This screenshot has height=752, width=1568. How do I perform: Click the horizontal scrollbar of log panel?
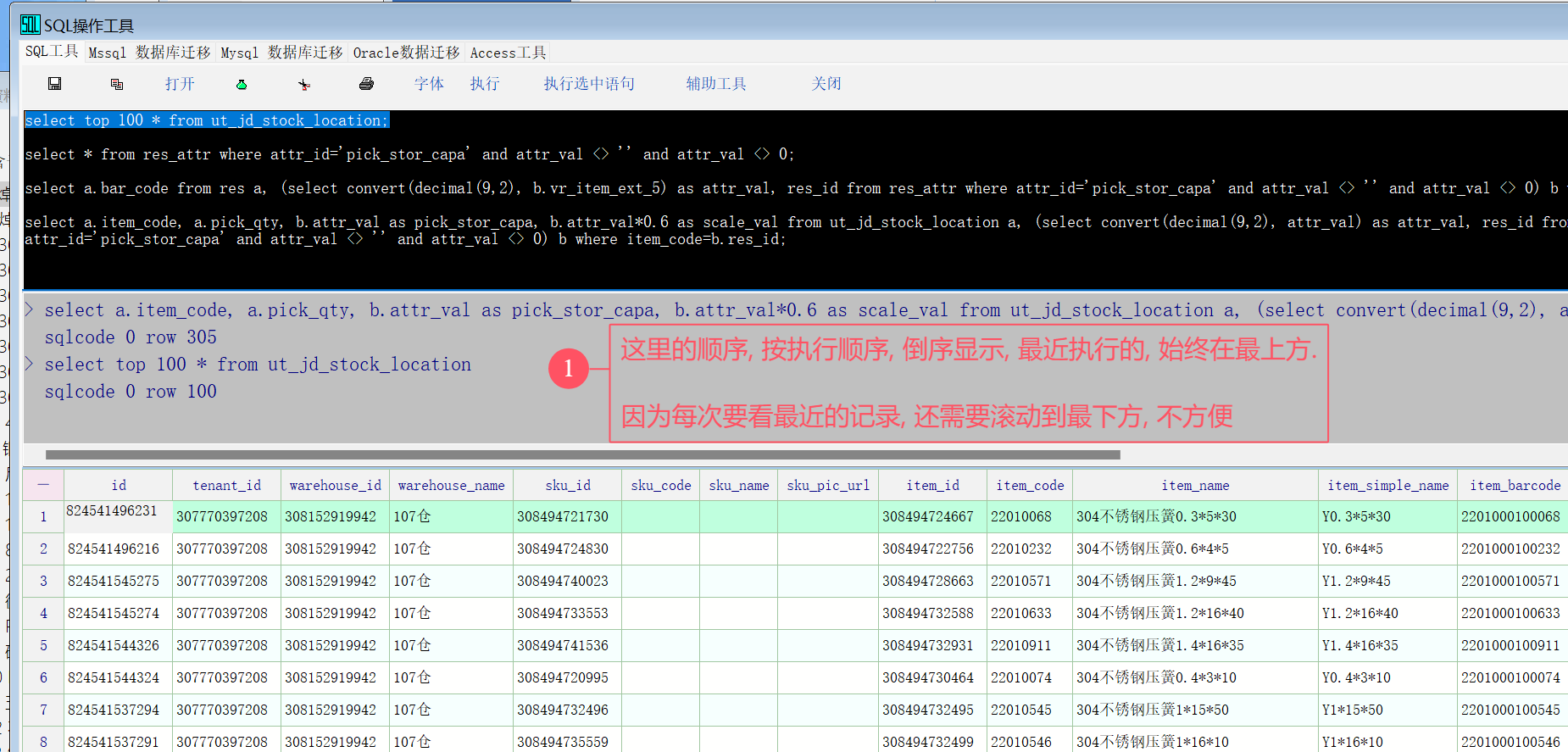(582, 454)
